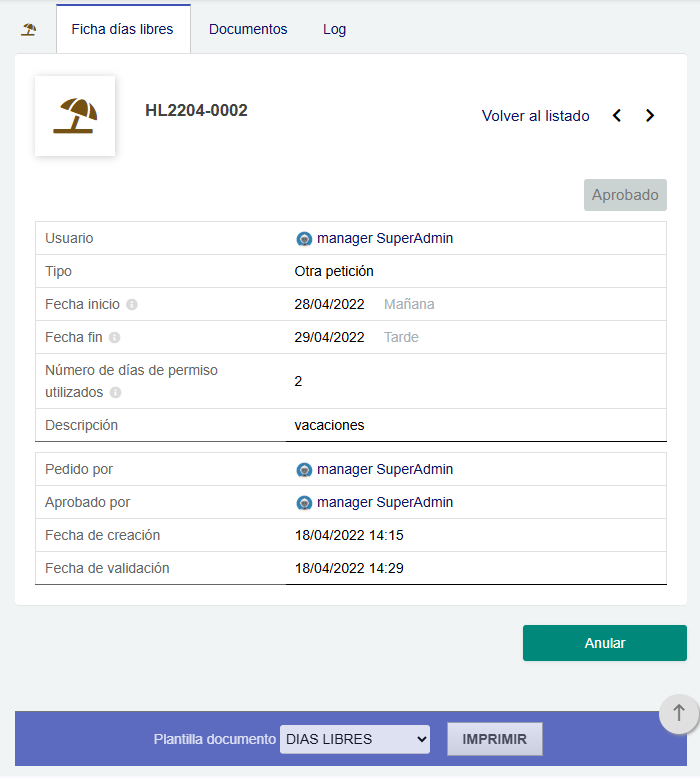Click the Fecha de validación label
The image size is (700, 778).
click(x=107, y=569)
